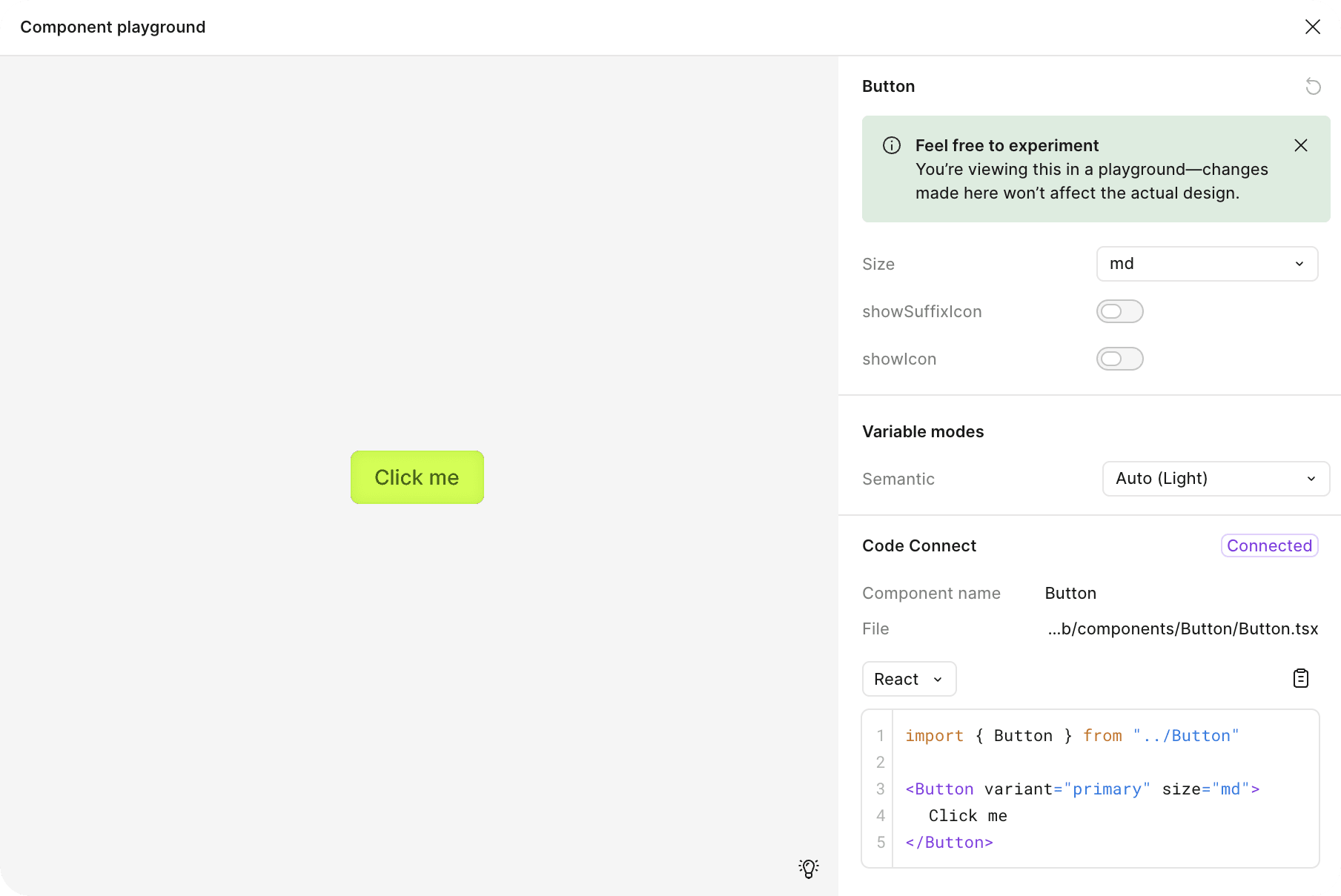The width and height of the screenshot is (1341, 896).
Task: Click the showIcon label
Action: 899,359
